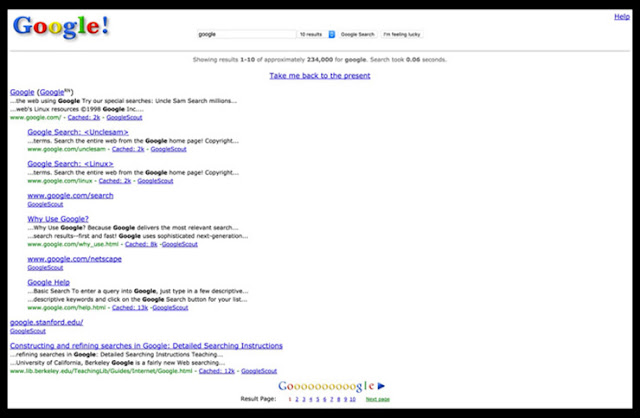Open GoogleScout under www.google.com/search
Viewport: 640px width, 418px height.
point(45,204)
